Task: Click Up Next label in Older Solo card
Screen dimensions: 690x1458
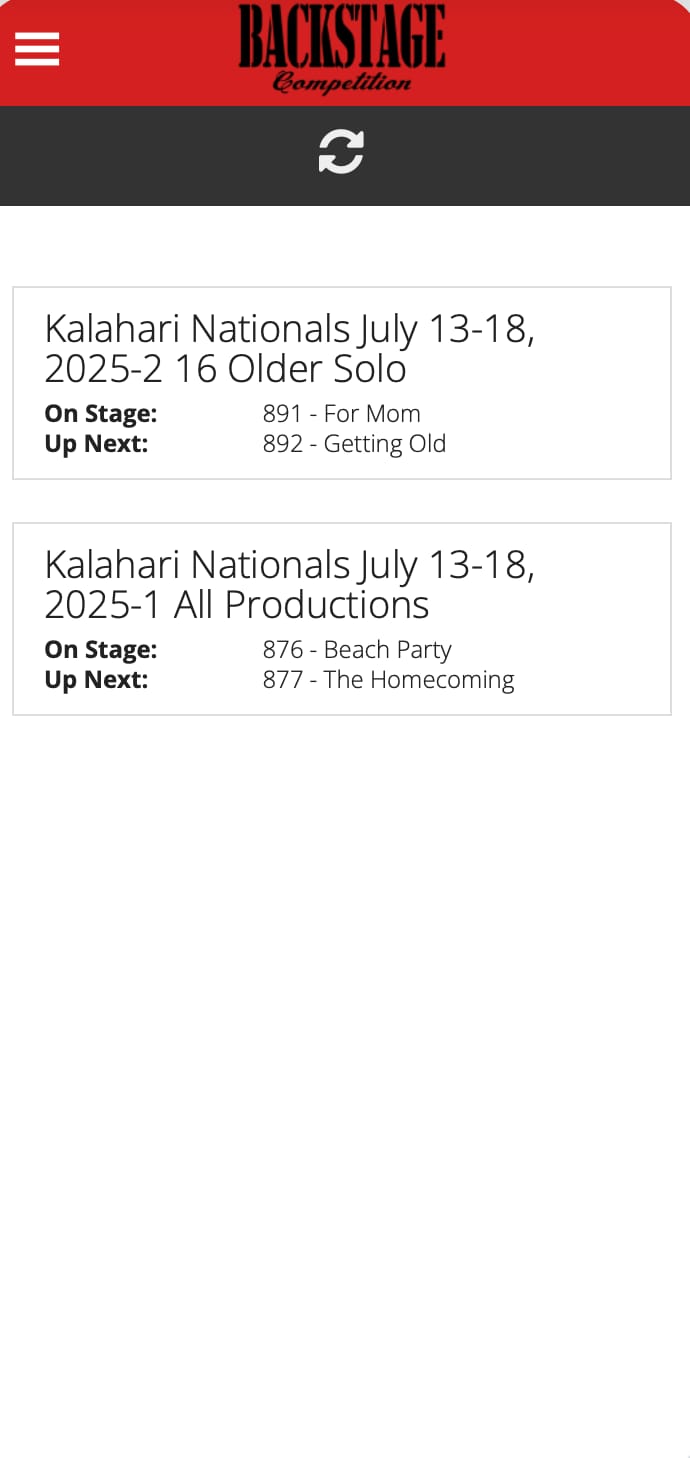Action: pos(96,444)
